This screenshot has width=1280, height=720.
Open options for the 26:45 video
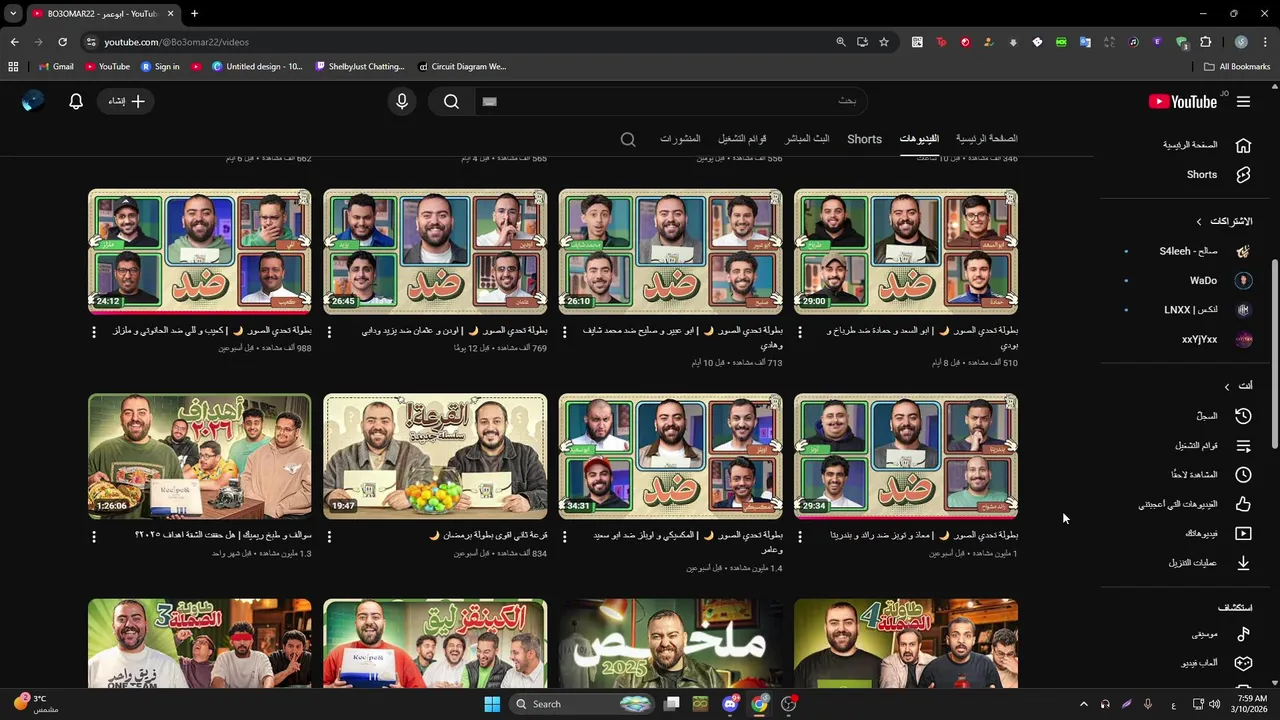[x=329, y=331]
